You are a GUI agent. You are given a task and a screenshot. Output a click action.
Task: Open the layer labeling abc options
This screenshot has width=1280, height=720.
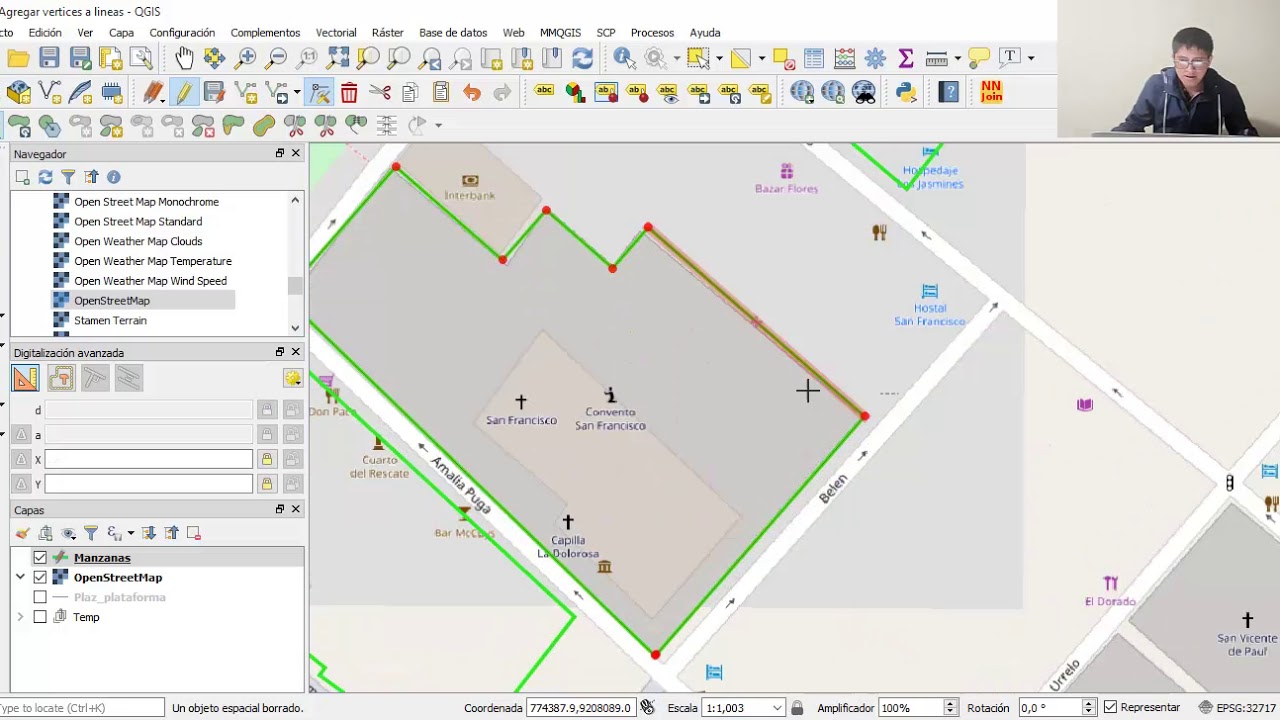544,92
